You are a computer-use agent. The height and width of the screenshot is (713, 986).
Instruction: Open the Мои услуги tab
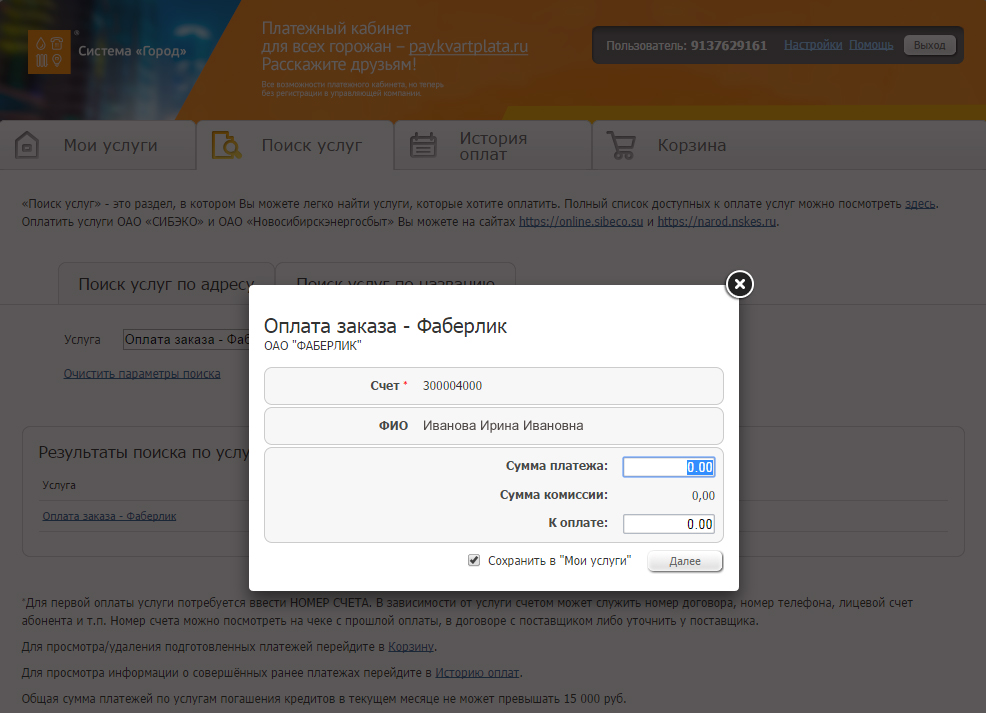coord(98,145)
